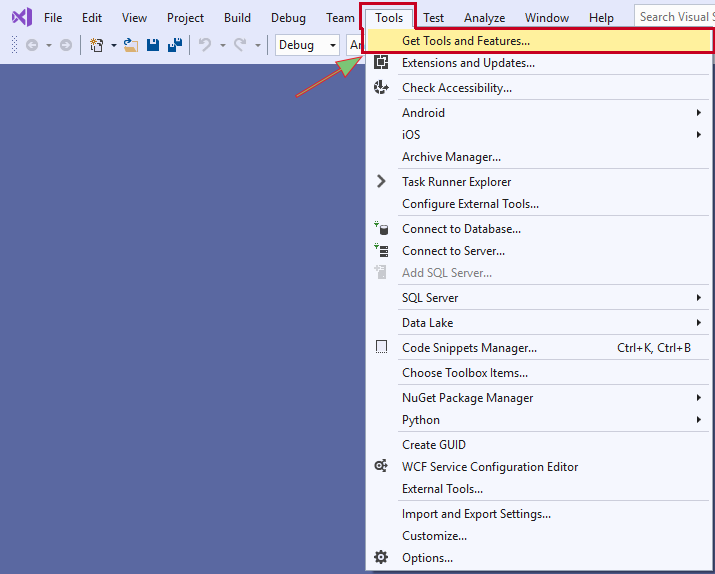
Task: Open the Debug configuration dropdown
Action: click(x=308, y=45)
